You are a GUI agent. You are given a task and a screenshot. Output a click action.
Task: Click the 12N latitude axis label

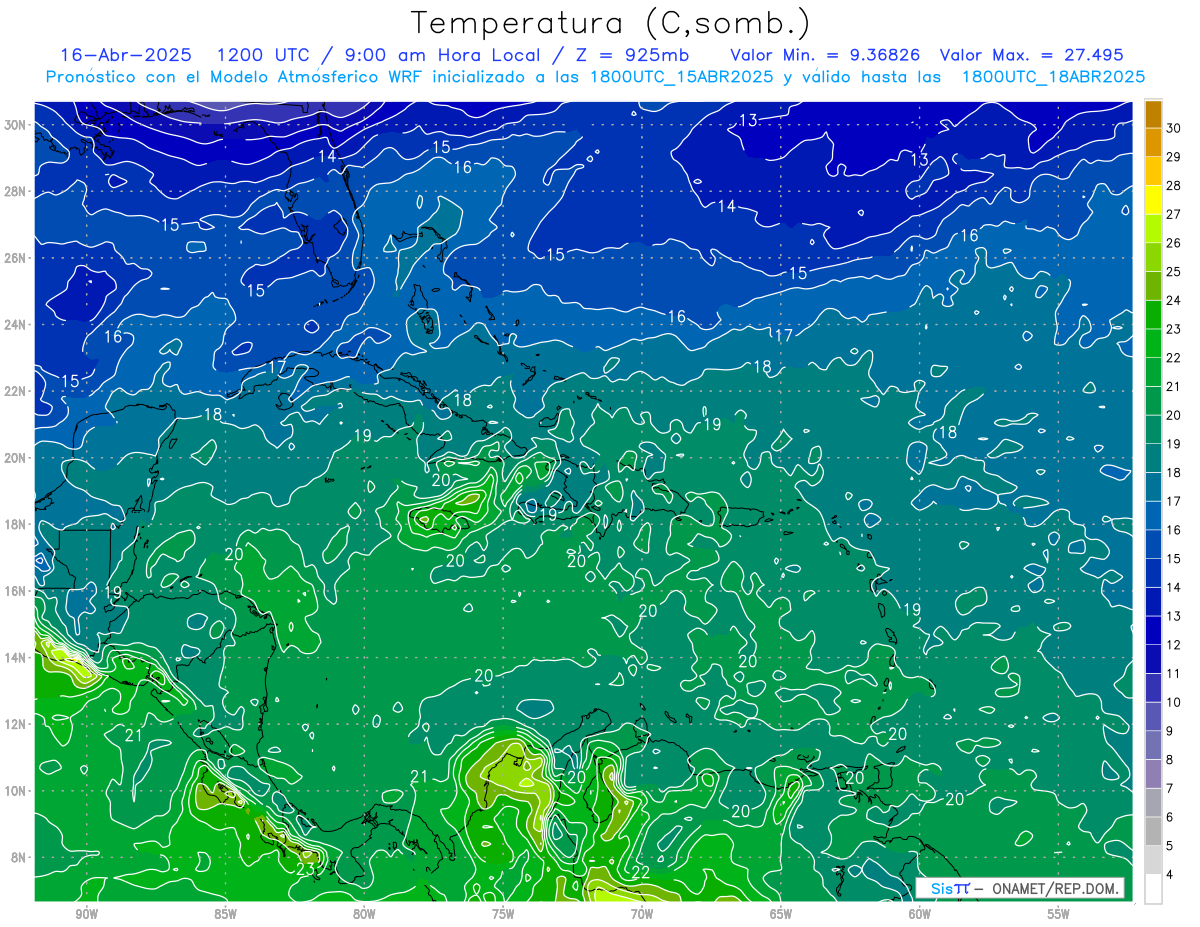tap(15, 724)
